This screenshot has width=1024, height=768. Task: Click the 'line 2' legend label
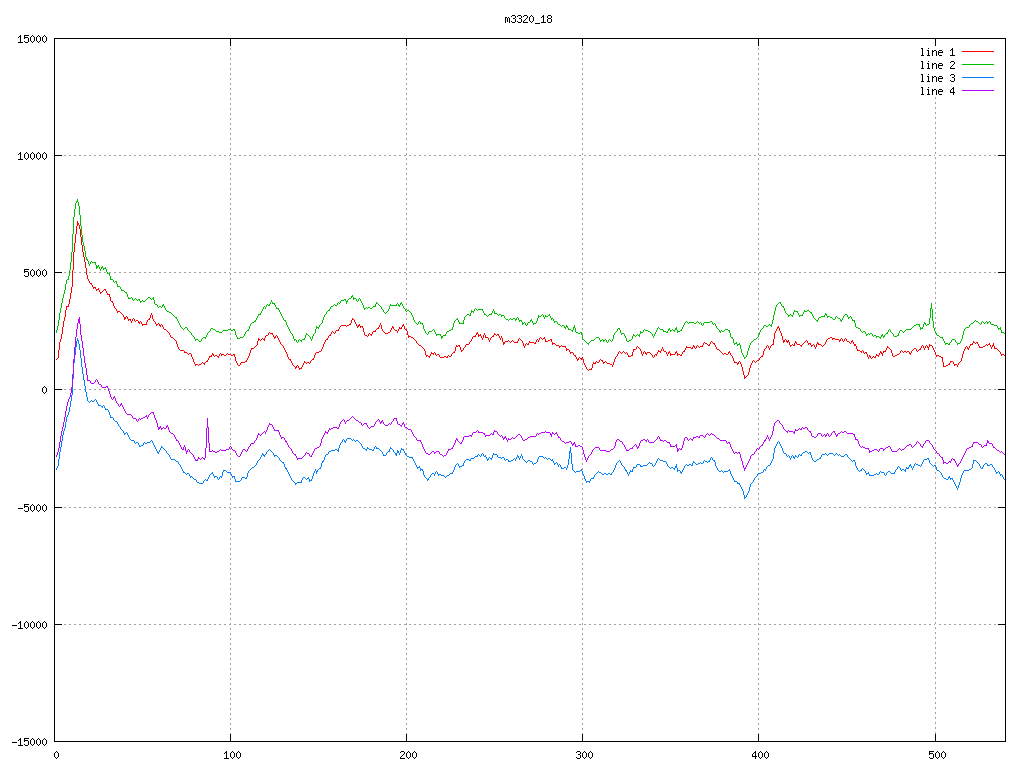tap(937, 65)
